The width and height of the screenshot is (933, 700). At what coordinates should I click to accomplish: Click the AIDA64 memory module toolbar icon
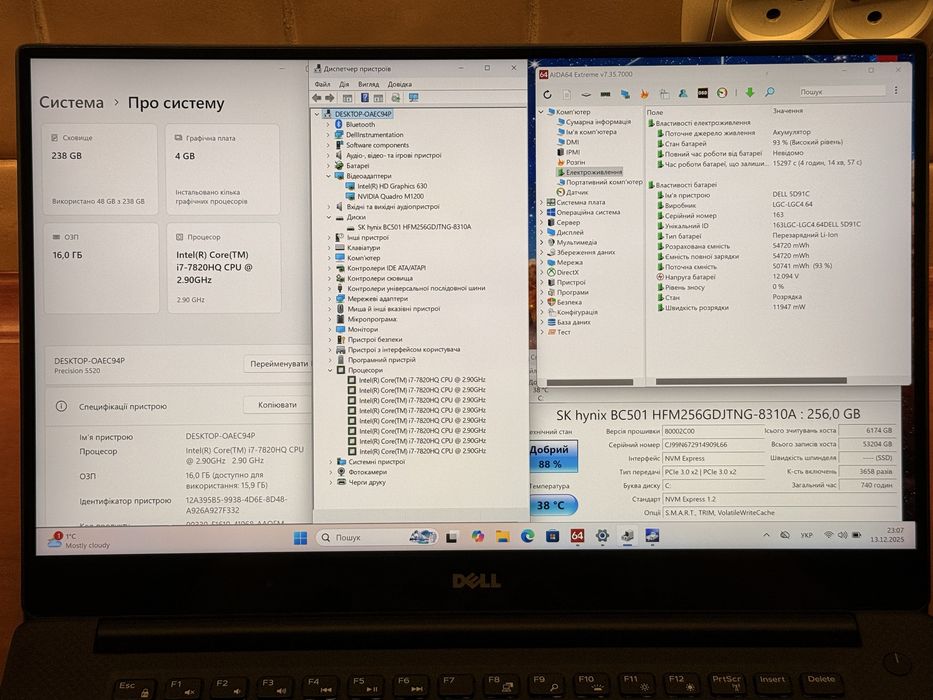(606, 94)
